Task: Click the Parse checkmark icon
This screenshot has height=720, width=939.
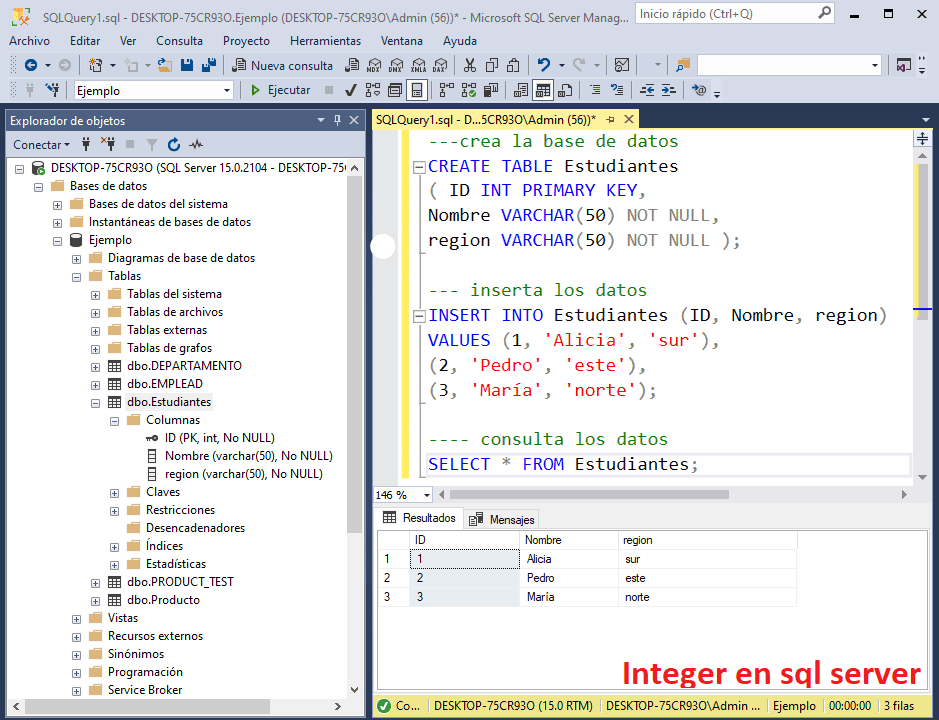Action: point(351,90)
